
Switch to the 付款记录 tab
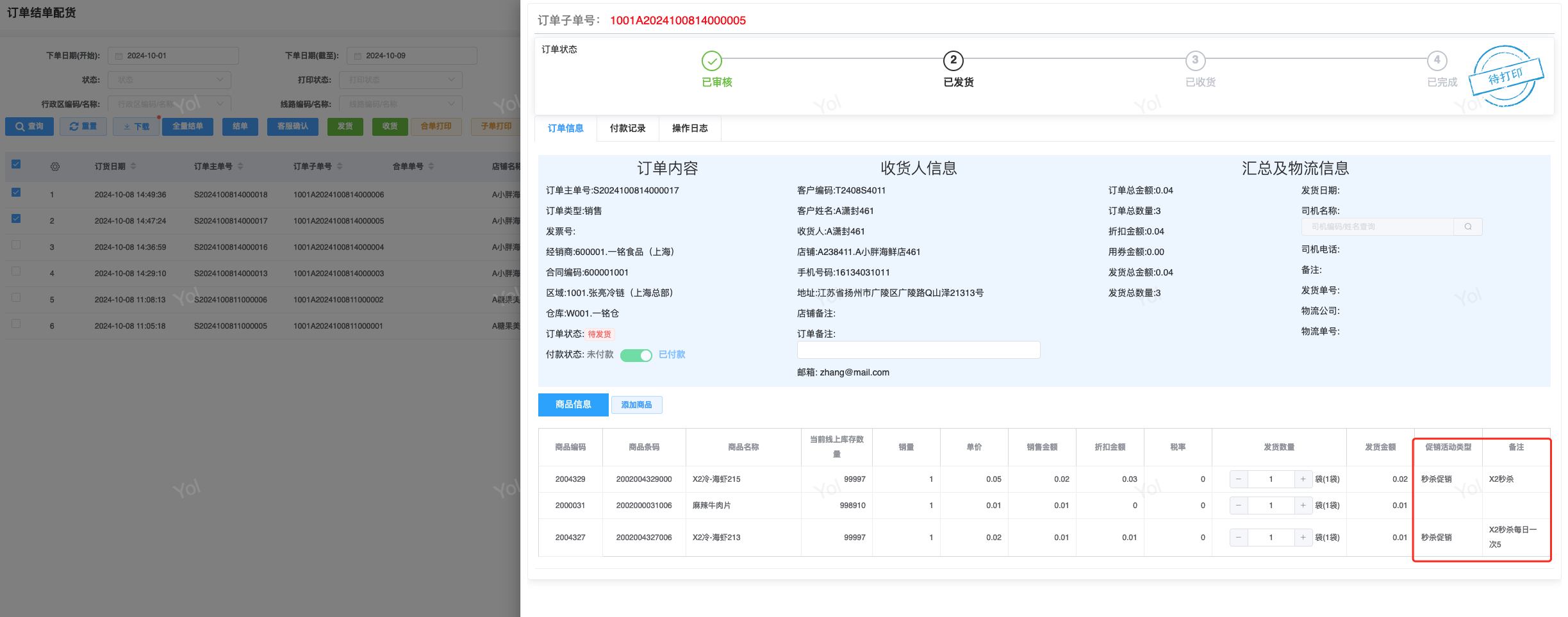click(627, 128)
